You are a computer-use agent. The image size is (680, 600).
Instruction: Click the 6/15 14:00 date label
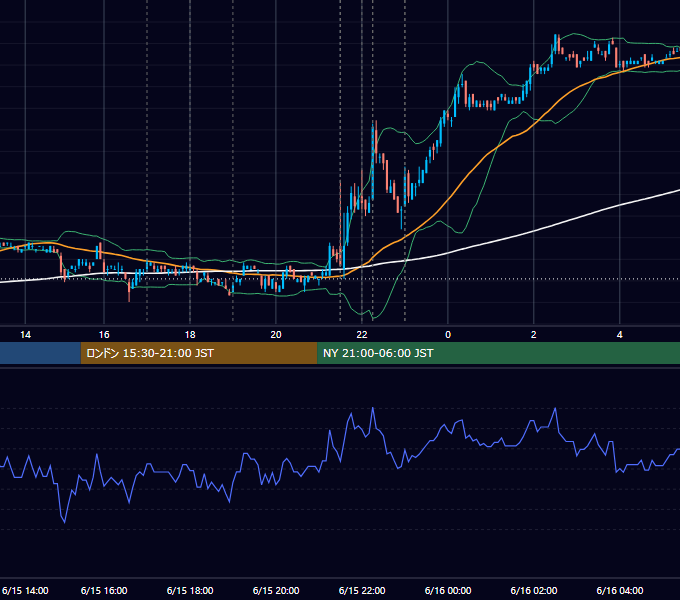pos(25,590)
